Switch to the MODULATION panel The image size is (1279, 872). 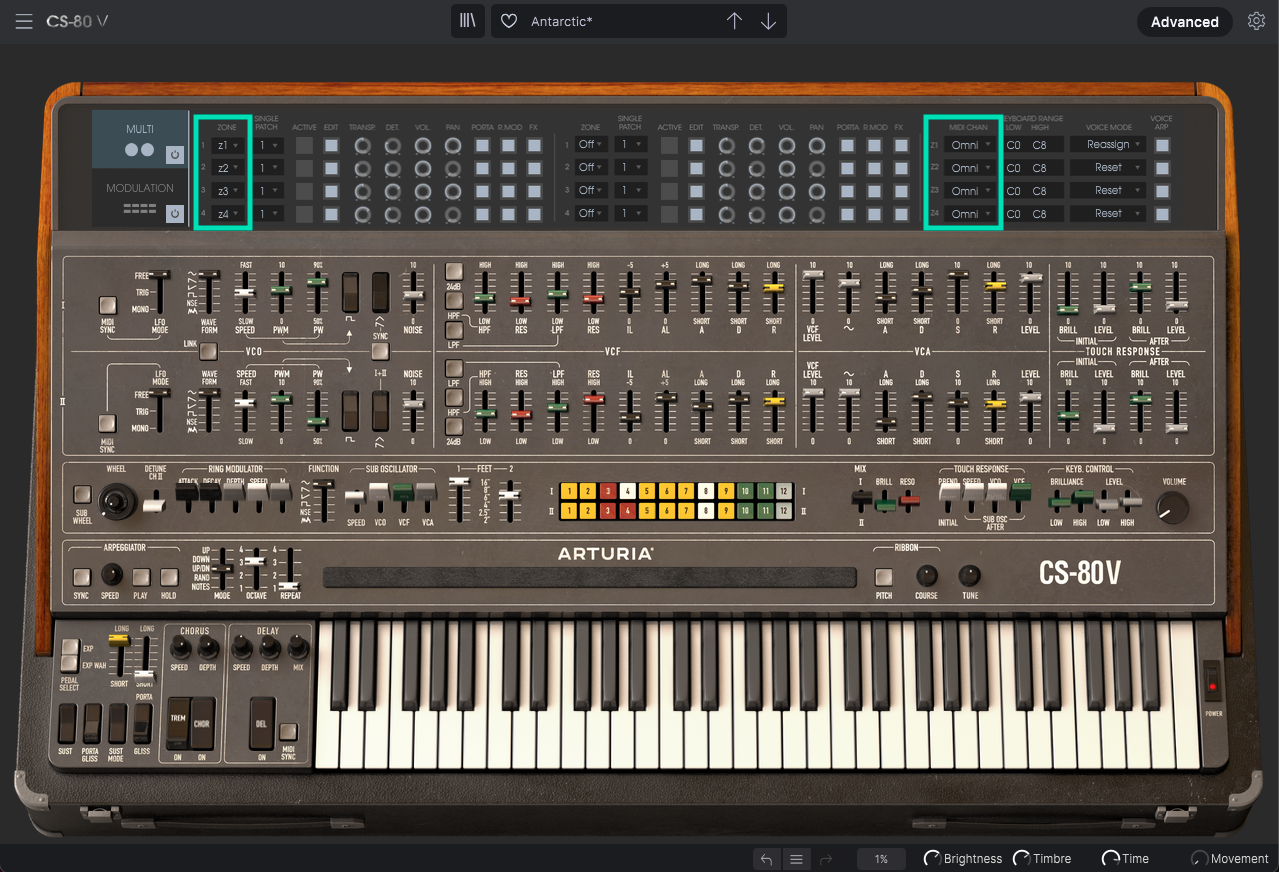140,188
